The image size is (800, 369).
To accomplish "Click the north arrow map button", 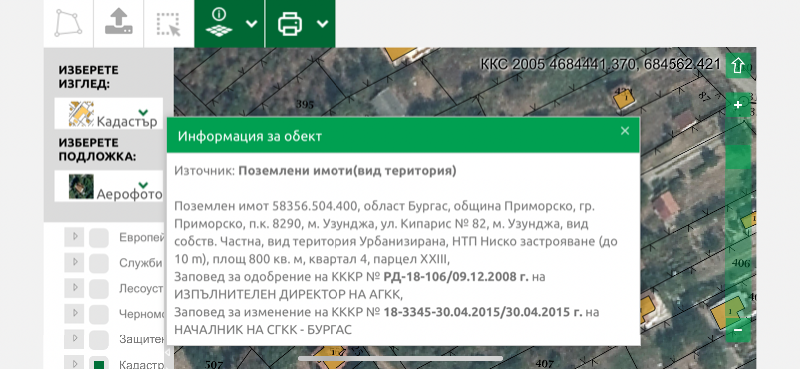I will [738, 65].
